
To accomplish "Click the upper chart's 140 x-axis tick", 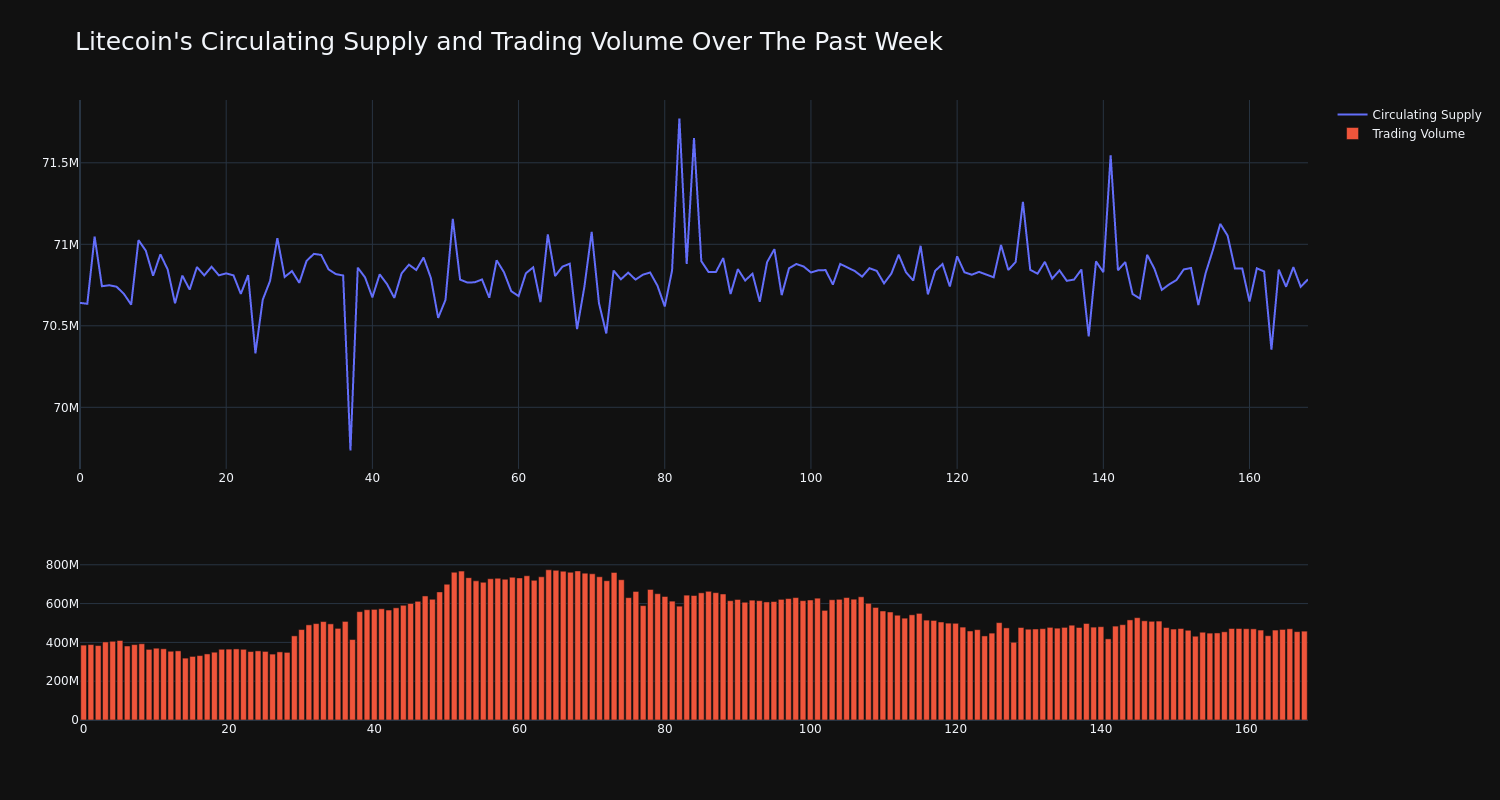I will pyautogui.click(x=1103, y=478).
